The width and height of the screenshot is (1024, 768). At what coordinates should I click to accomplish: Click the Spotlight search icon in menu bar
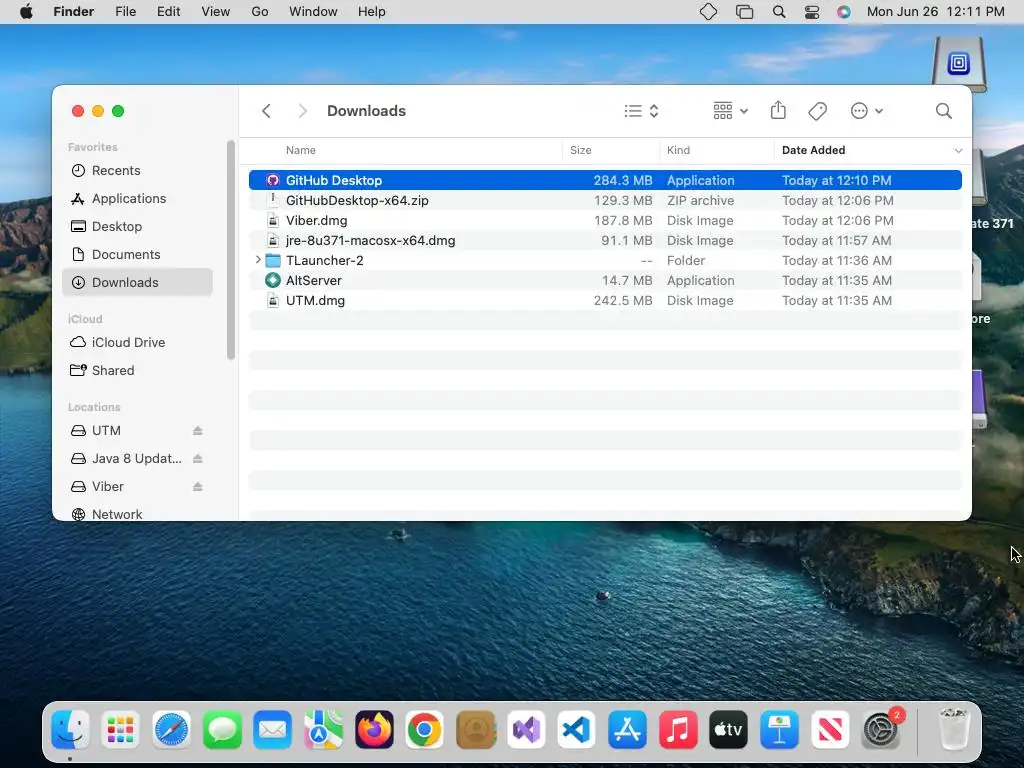coord(778,12)
